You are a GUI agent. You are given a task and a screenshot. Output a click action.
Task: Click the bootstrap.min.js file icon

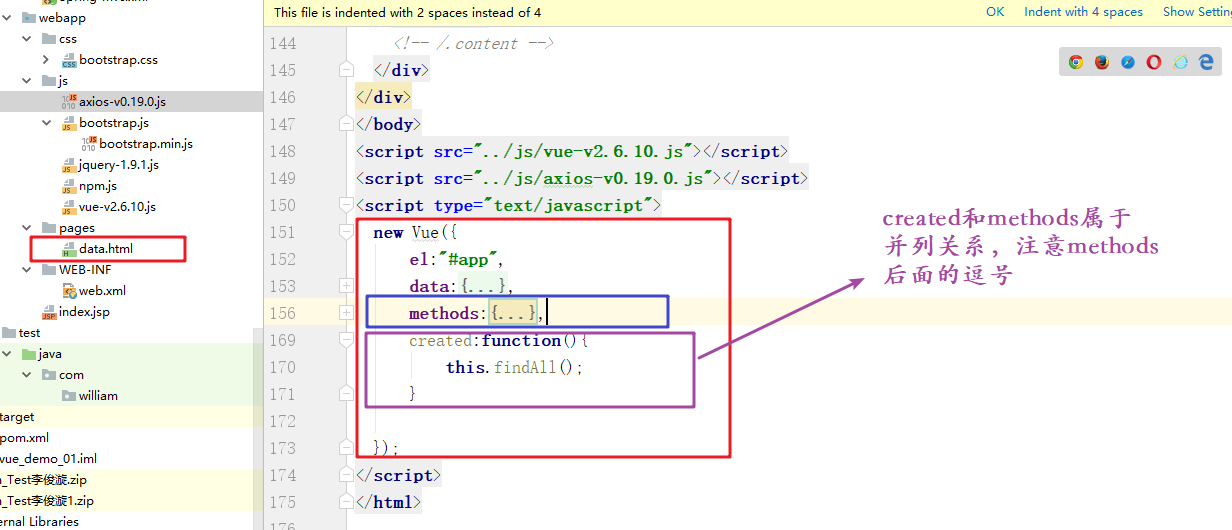89,143
